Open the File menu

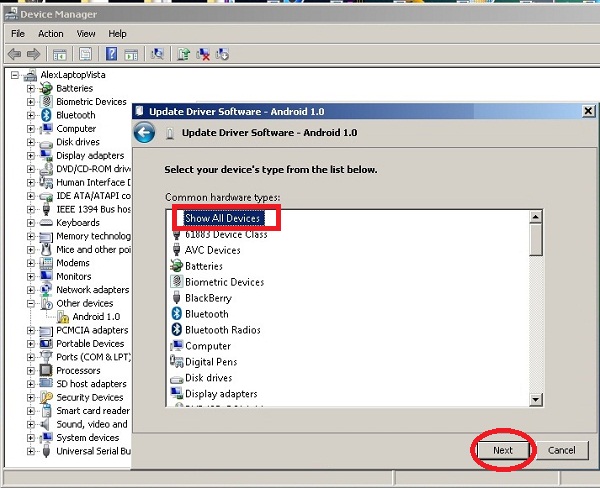pos(18,34)
